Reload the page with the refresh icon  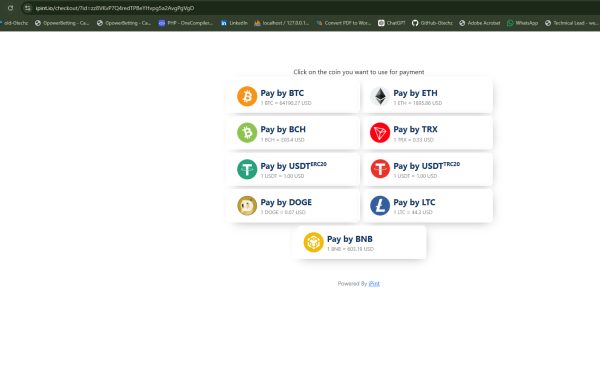click(10, 8)
